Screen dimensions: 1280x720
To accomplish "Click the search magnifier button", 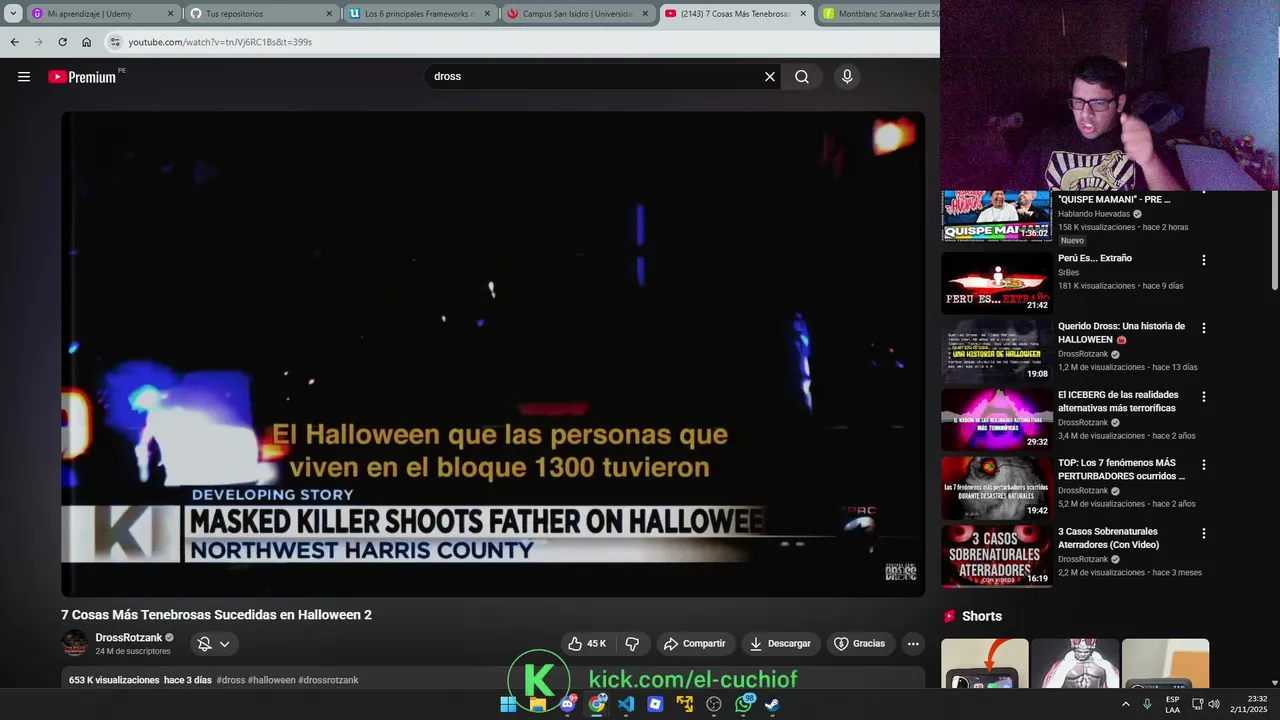I will pyautogui.click(x=802, y=76).
